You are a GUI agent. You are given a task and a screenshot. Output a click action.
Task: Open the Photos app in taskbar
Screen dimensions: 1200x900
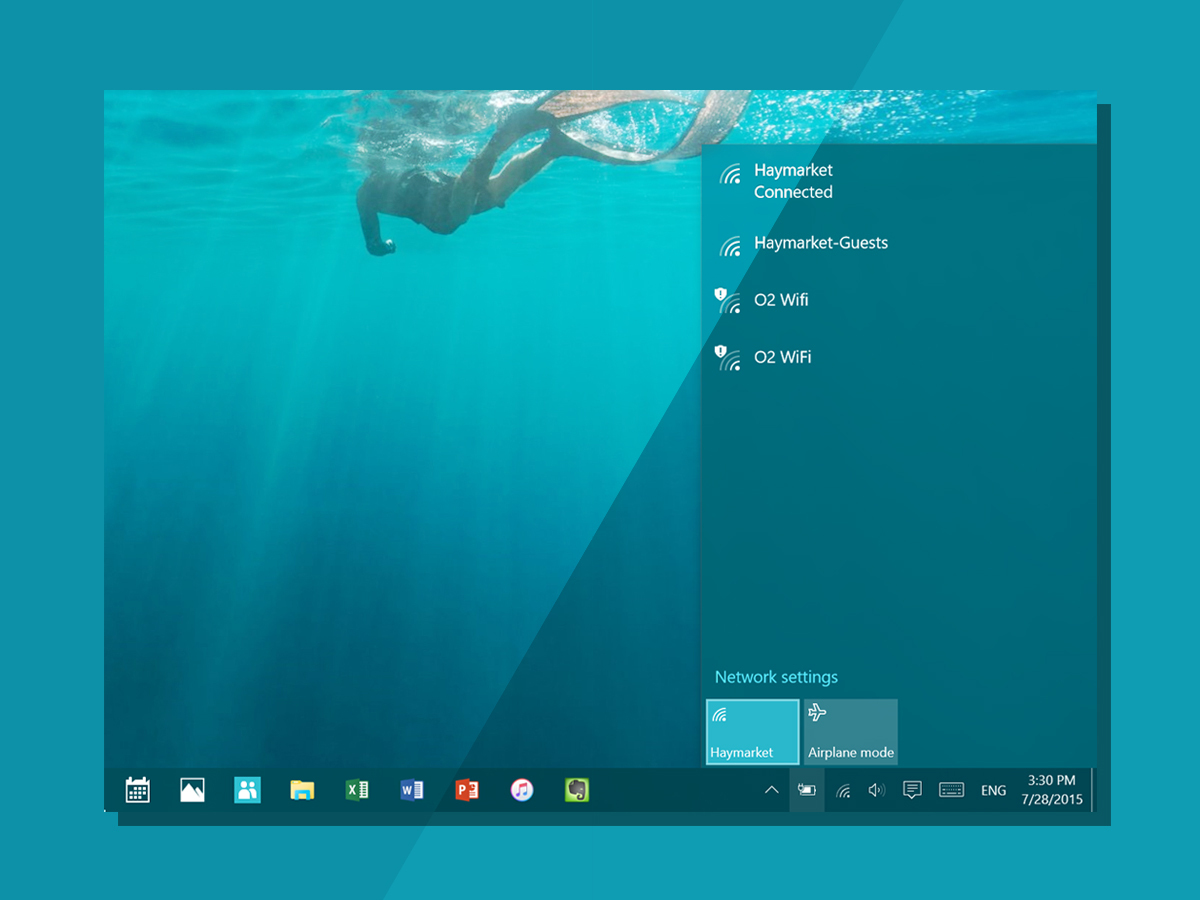pyautogui.click(x=192, y=790)
